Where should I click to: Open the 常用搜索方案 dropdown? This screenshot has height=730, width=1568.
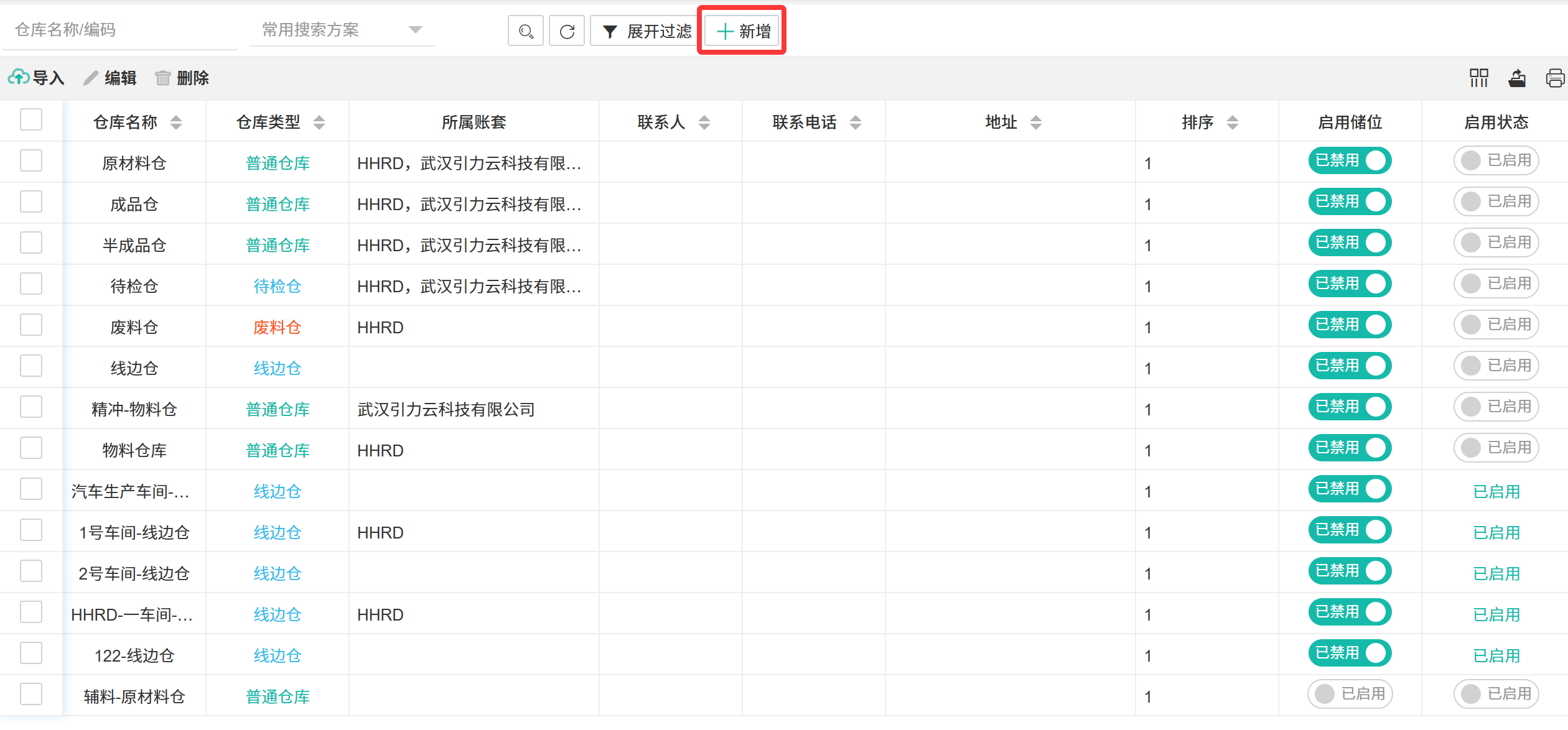pyautogui.click(x=341, y=30)
